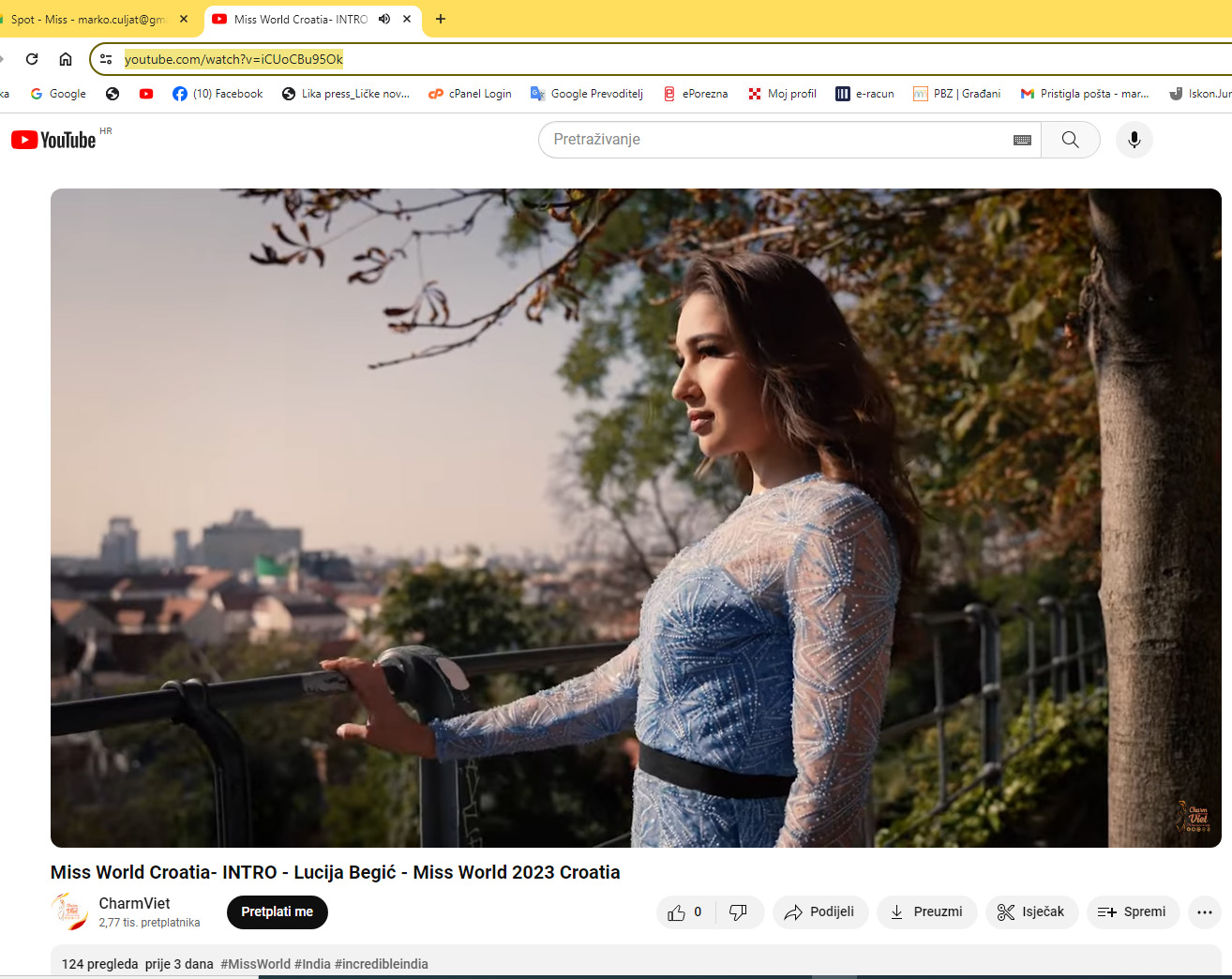Open the on-screen keyboard in search box
This screenshot has height=979, width=1232.
(x=1022, y=140)
